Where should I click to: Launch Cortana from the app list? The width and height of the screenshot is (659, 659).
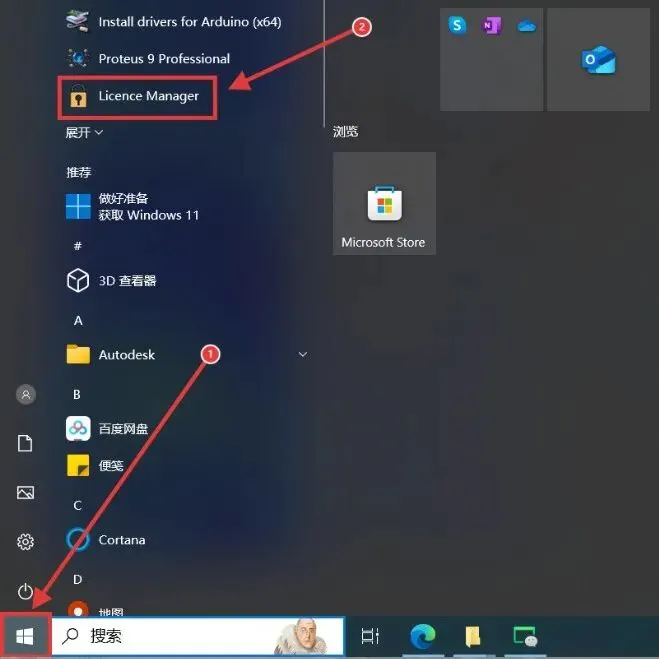(x=106, y=540)
